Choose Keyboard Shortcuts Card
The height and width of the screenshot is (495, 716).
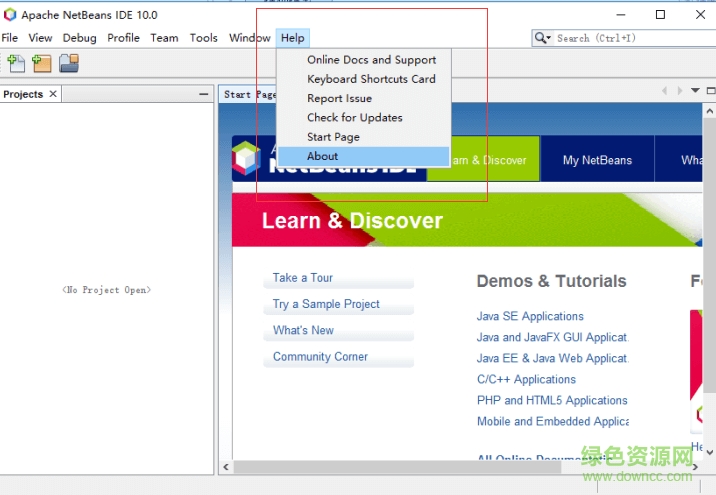click(x=363, y=79)
